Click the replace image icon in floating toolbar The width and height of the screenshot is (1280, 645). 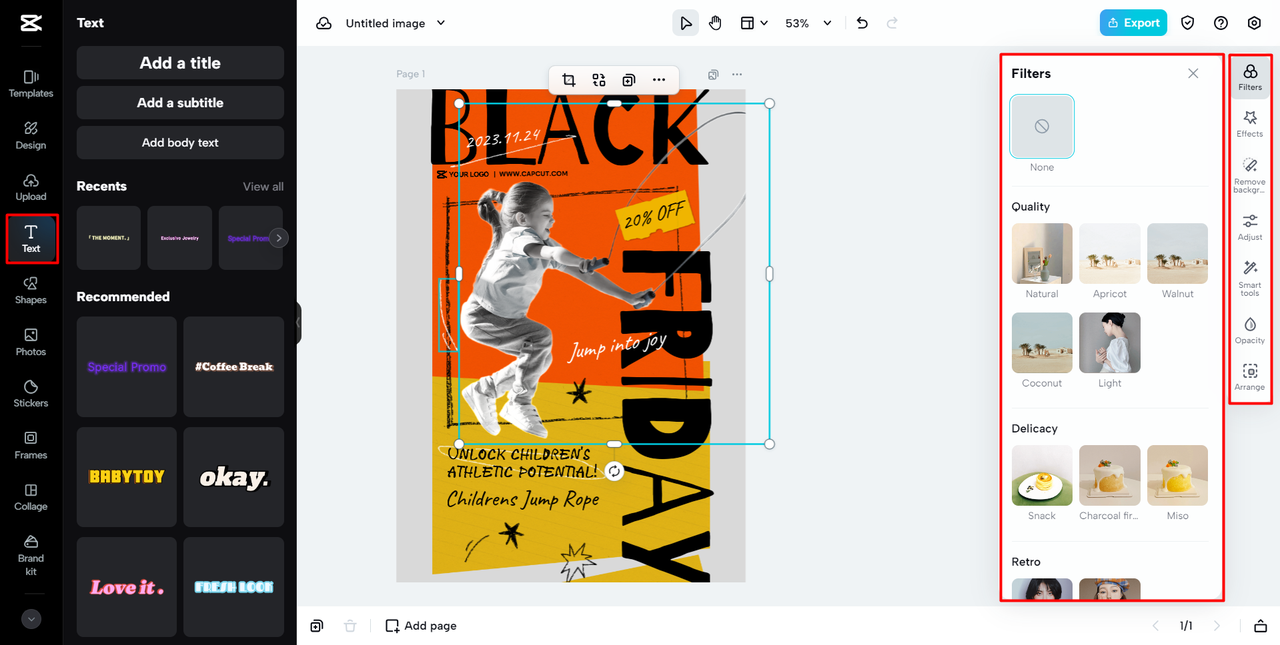pos(599,80)
